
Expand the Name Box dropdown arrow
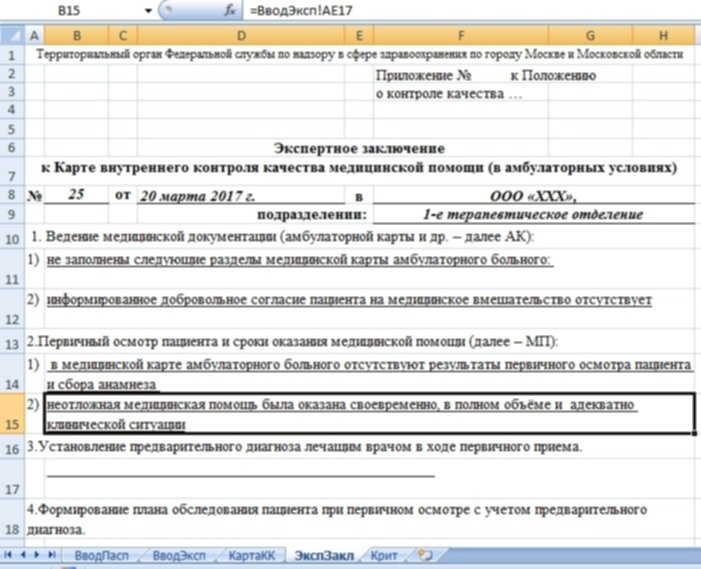click(x=149, y=11)
